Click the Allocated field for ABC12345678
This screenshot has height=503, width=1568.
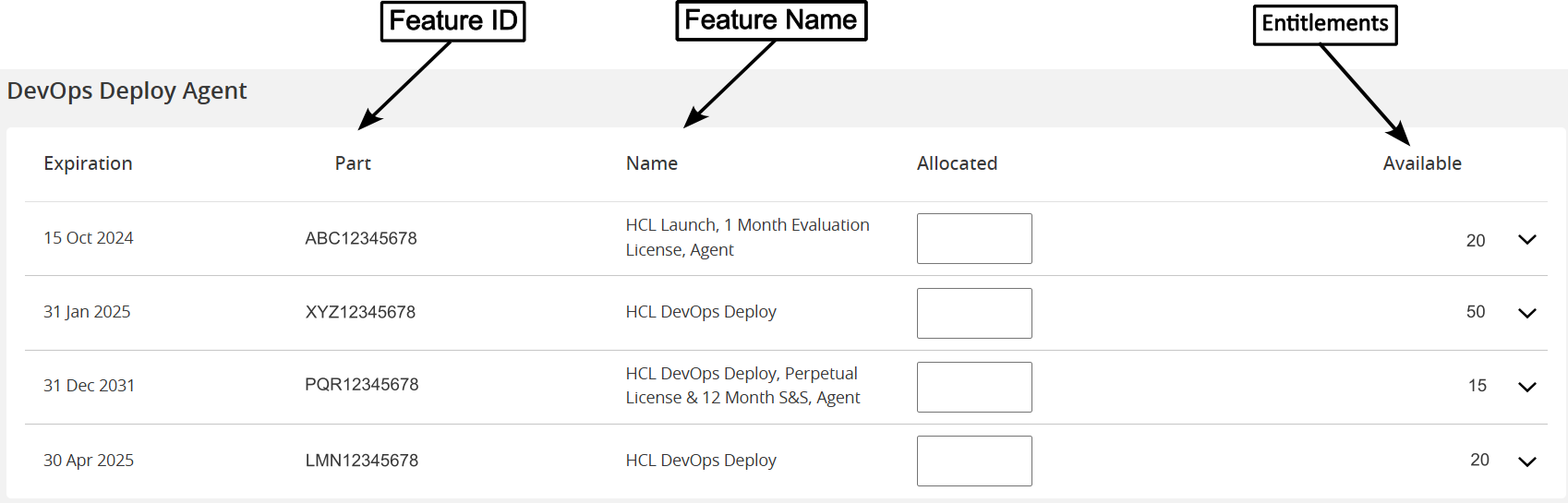tap(974, 239)
